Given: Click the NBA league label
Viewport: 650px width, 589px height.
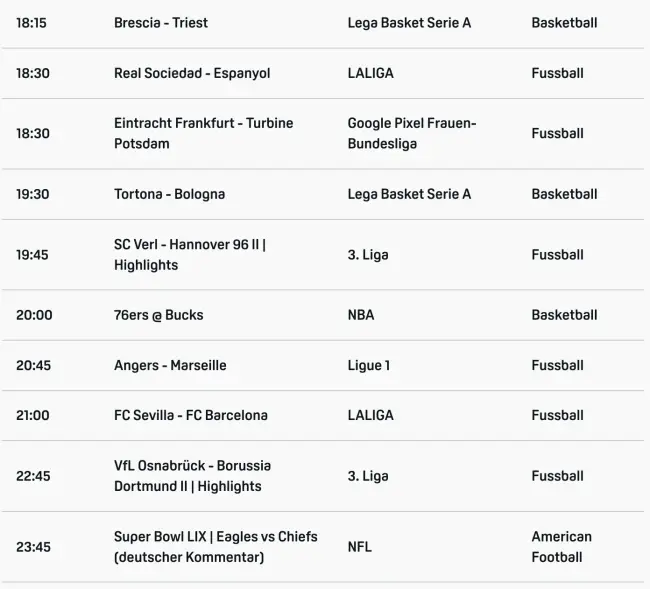Looking at the screenshot, I should 361,315.
